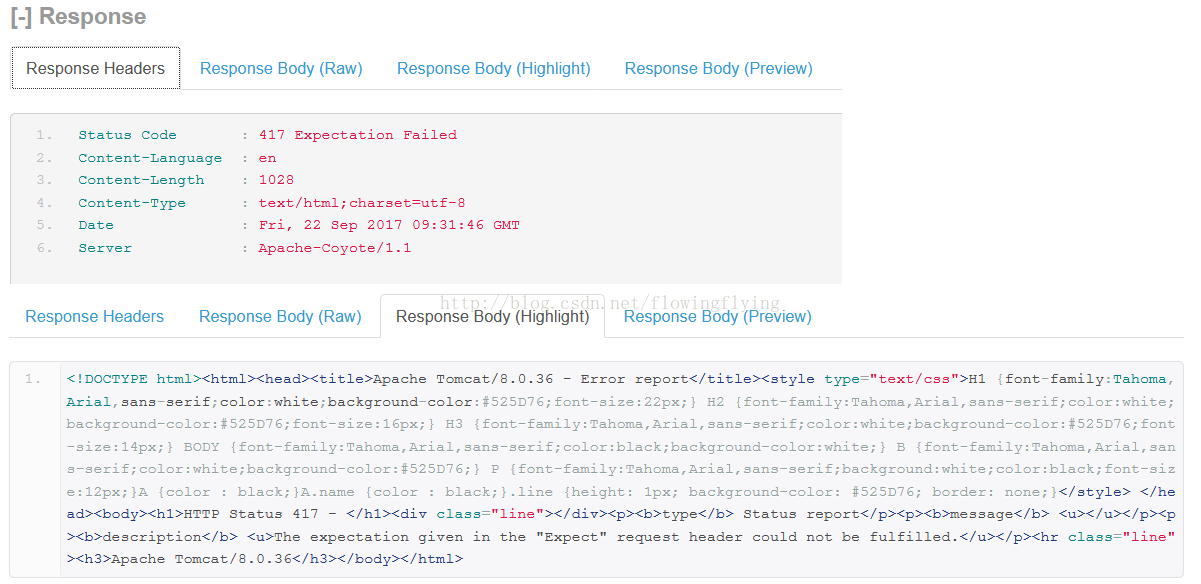Screen dimensions: 1201x584
Task: Open Response Body (Preview) tab above the HTML source panel
Action: coord(718,316)
